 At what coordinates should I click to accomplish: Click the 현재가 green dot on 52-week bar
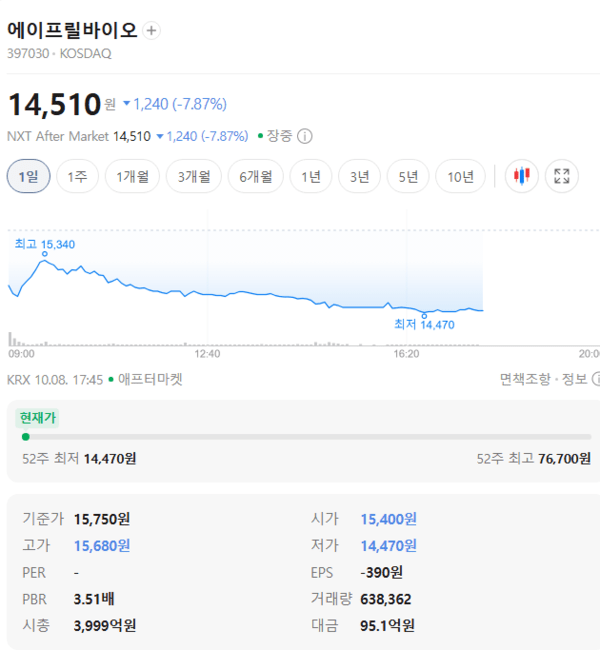[x=26, y=437]
